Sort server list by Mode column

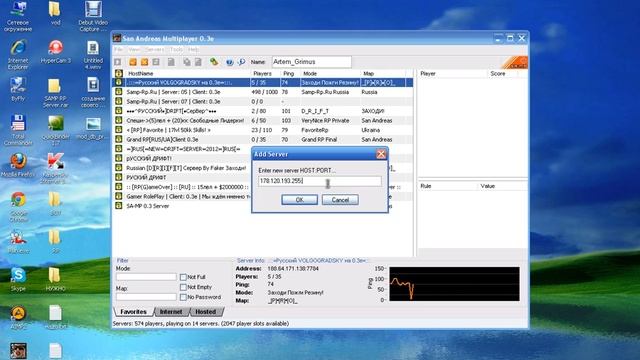click(330, 73)
